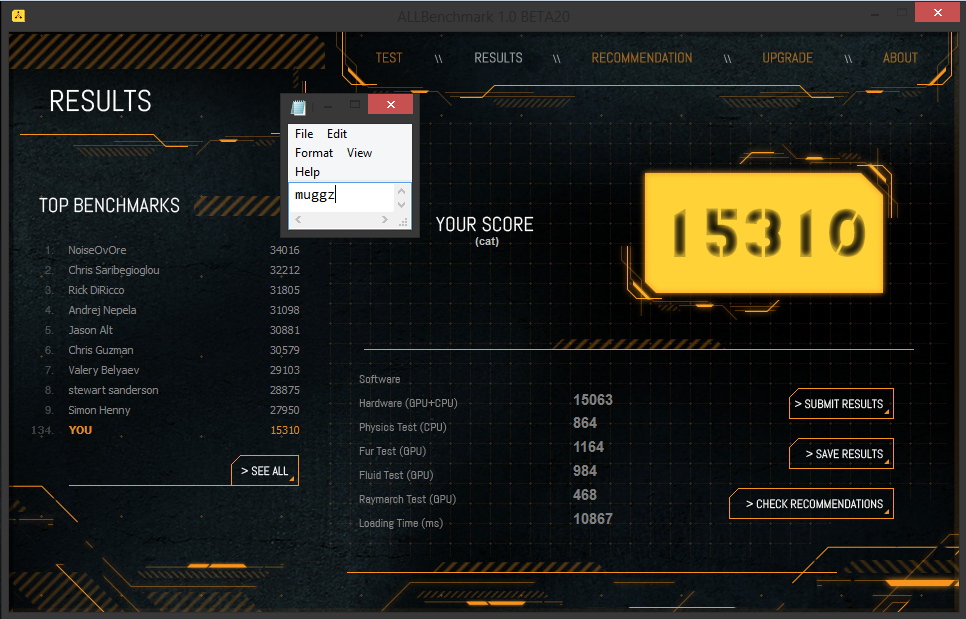This screenshot has height=619, width=966.
Task: Open Notepad's Help menu
Action: tap(307, 172)
